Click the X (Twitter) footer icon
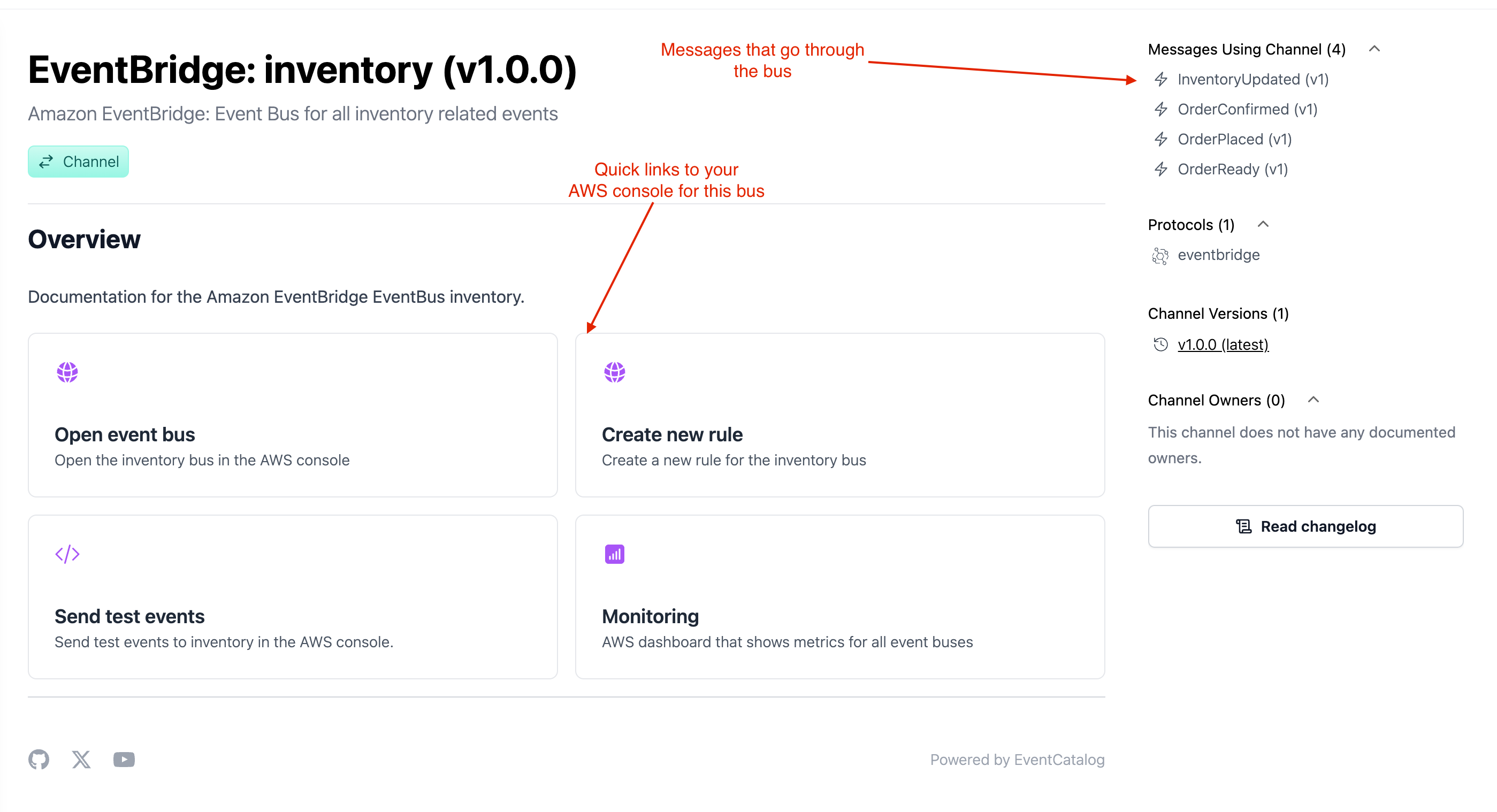 [81, 759]
